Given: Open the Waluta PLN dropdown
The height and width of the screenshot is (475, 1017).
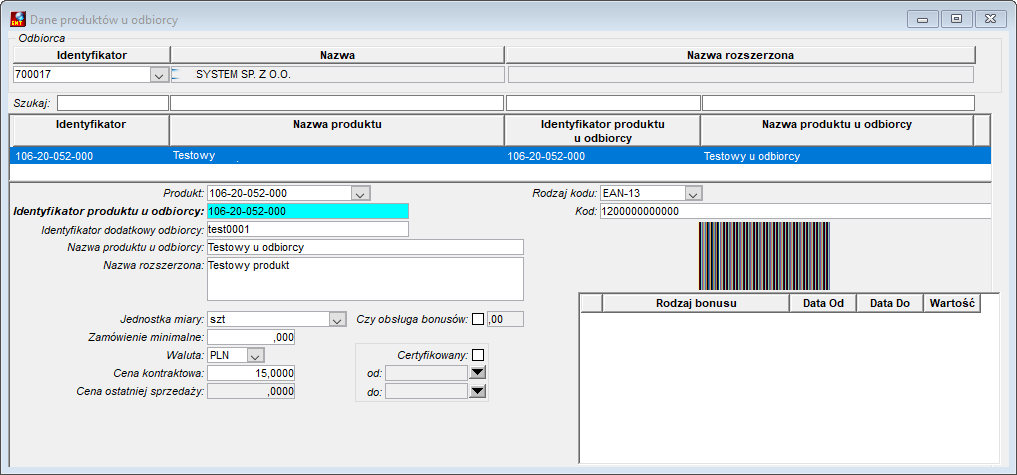Looking at the screenshot, I should coord(256,356).
